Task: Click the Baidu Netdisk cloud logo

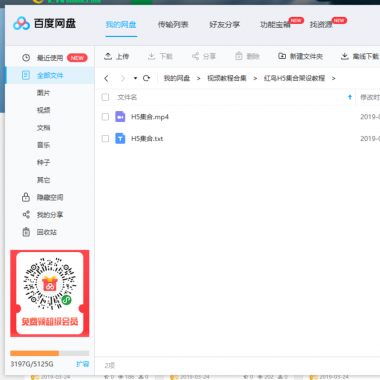Action: pyautogui.click(x=21, y=23)
